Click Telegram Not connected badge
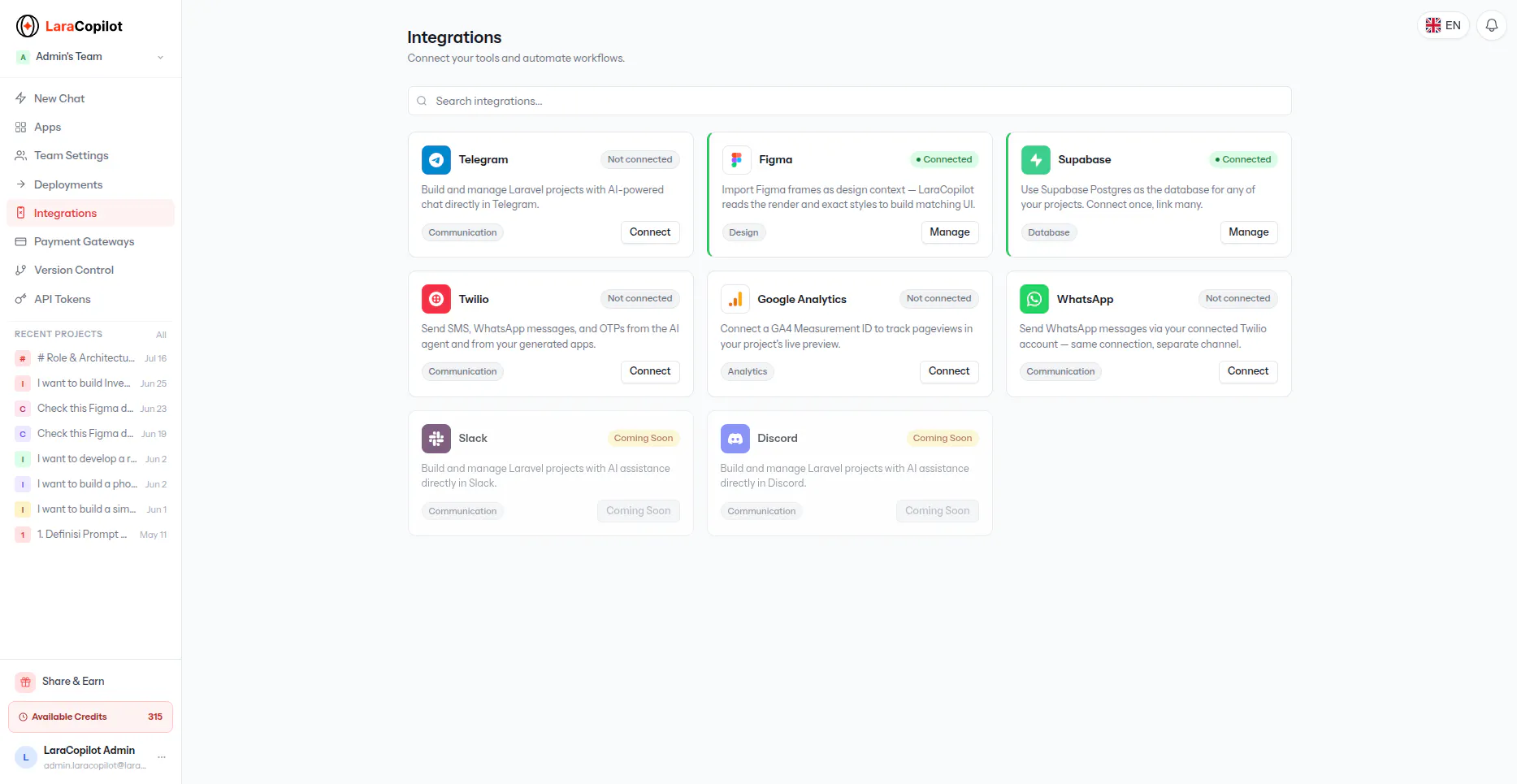The height and width of the screenshot is (784, 1517). click(640, 159)
